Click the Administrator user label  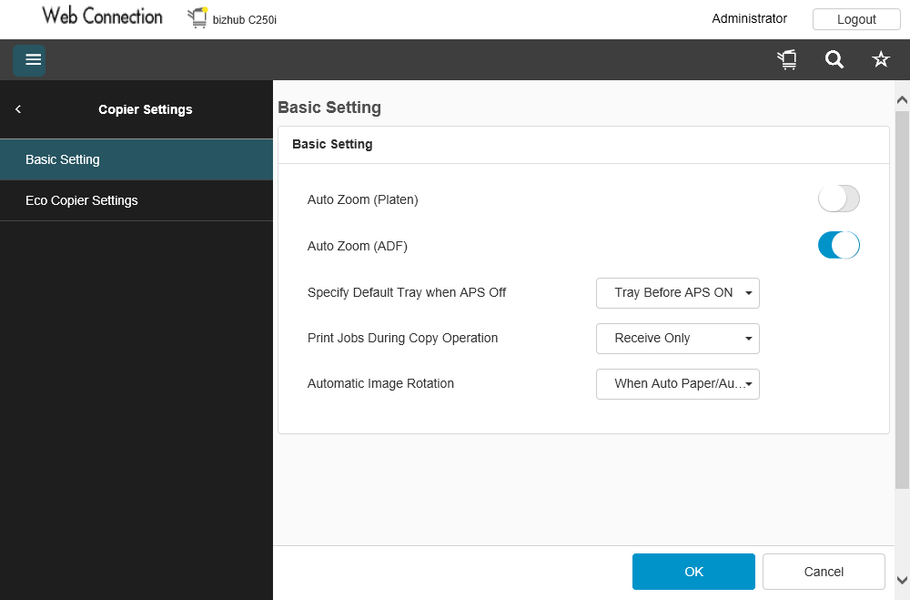tap(749, 18)
